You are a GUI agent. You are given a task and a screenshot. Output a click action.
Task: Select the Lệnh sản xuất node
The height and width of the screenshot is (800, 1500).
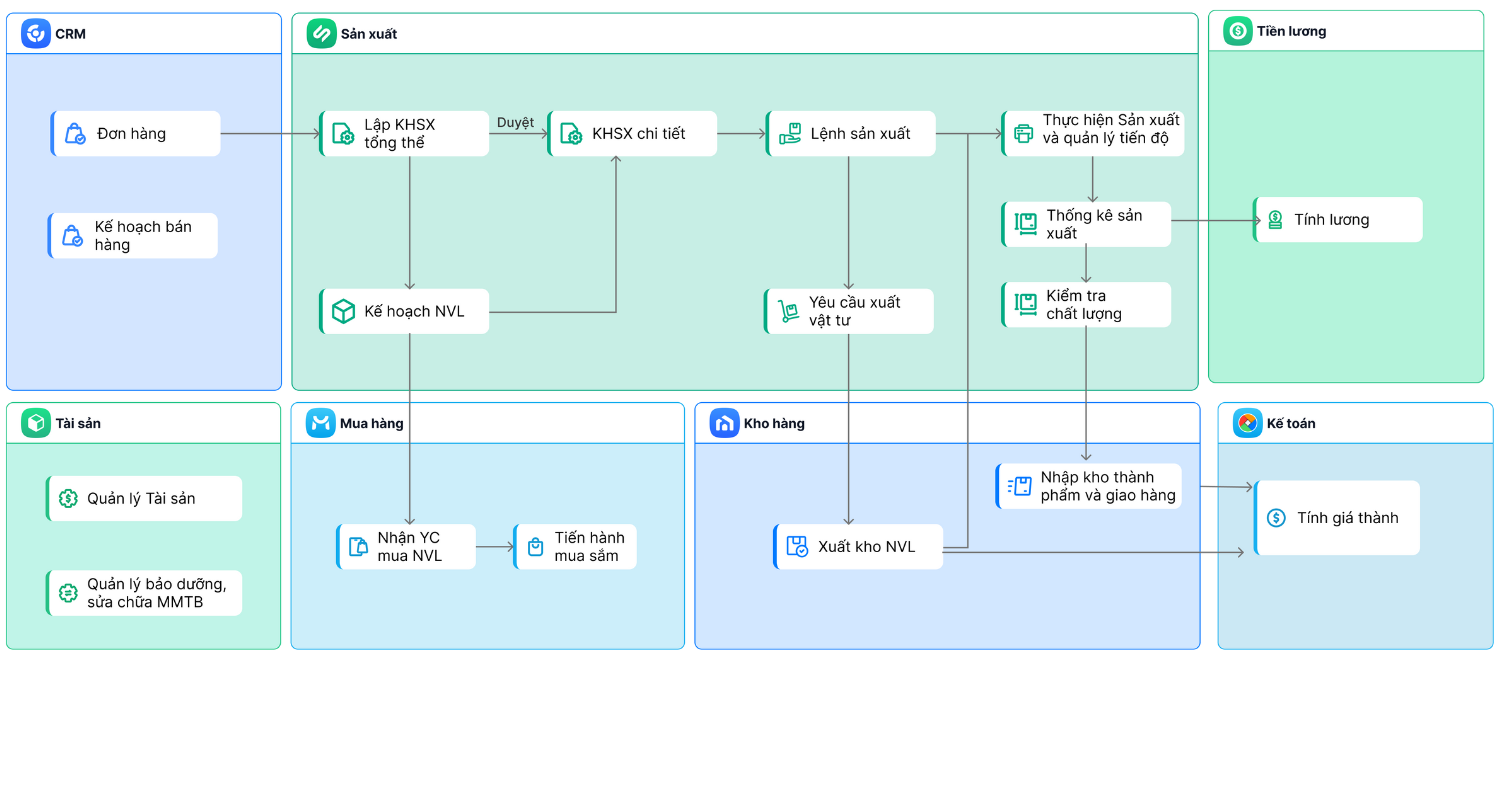click(x=851, y=134)
